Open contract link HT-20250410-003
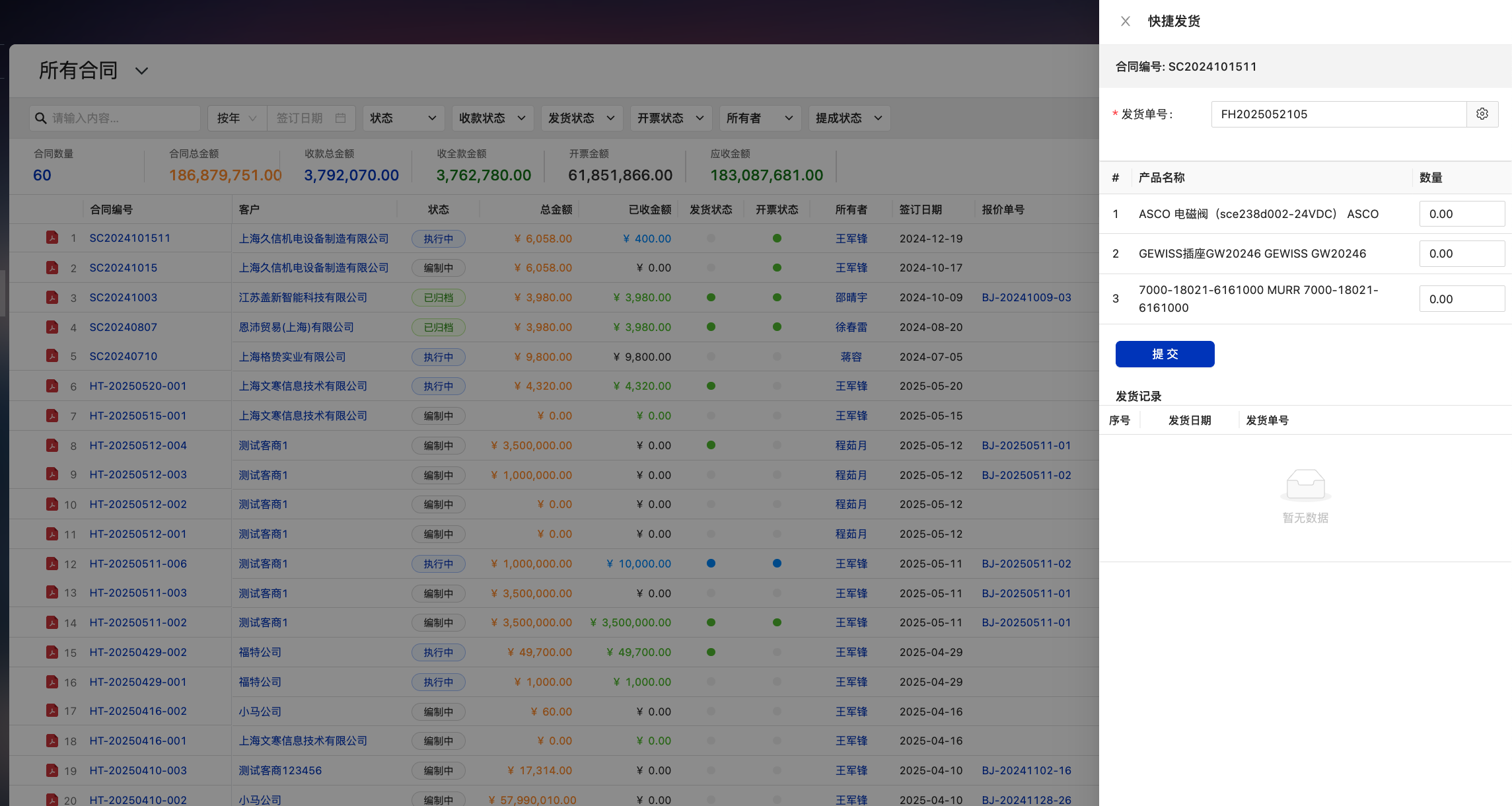Screen dimensions: 1512x806 click(138, 770)
